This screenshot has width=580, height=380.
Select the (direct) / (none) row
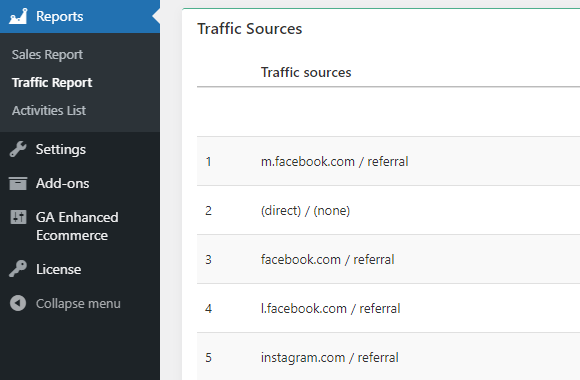tap(388, 210)
